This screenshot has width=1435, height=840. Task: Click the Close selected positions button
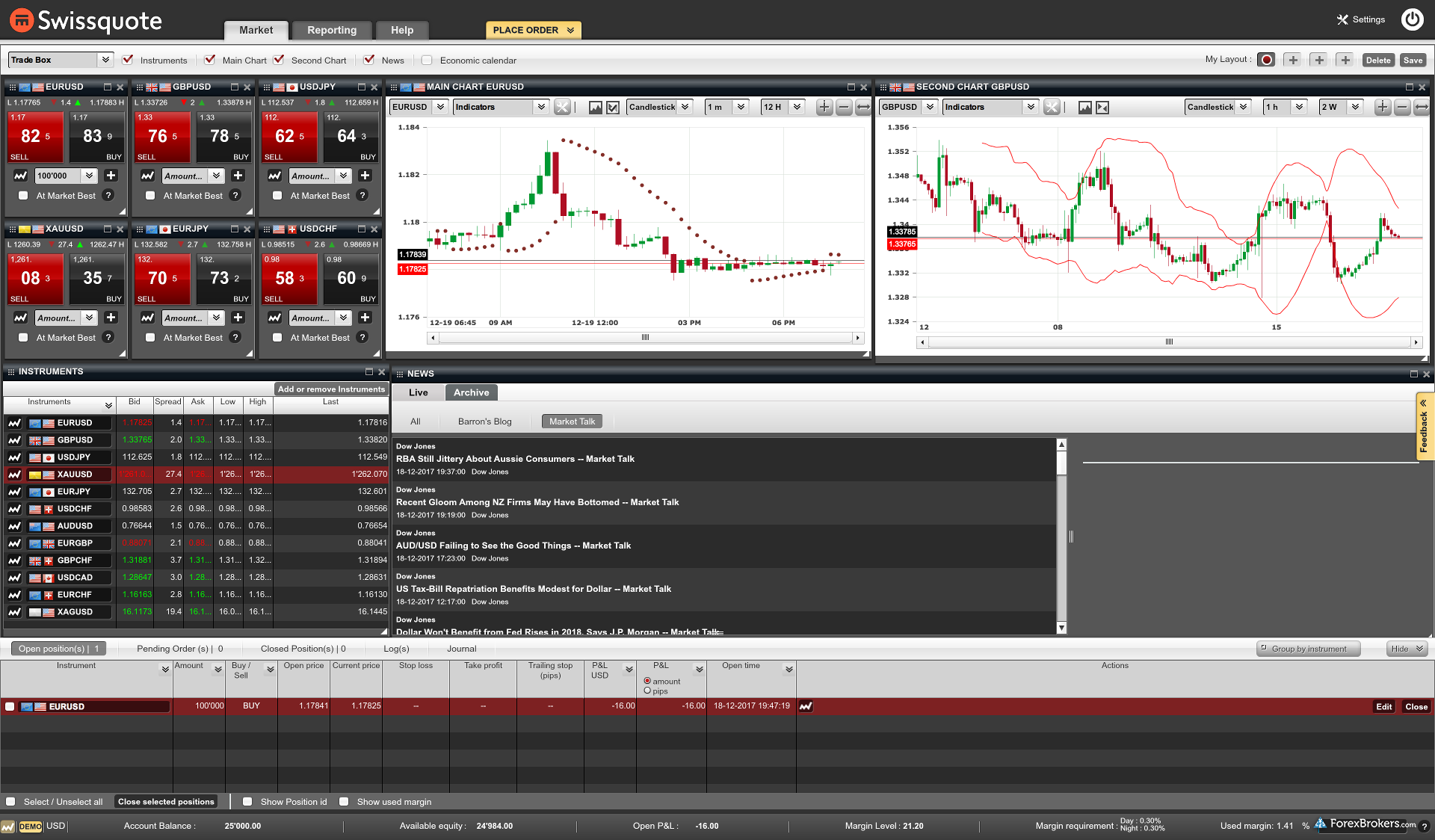165,802
